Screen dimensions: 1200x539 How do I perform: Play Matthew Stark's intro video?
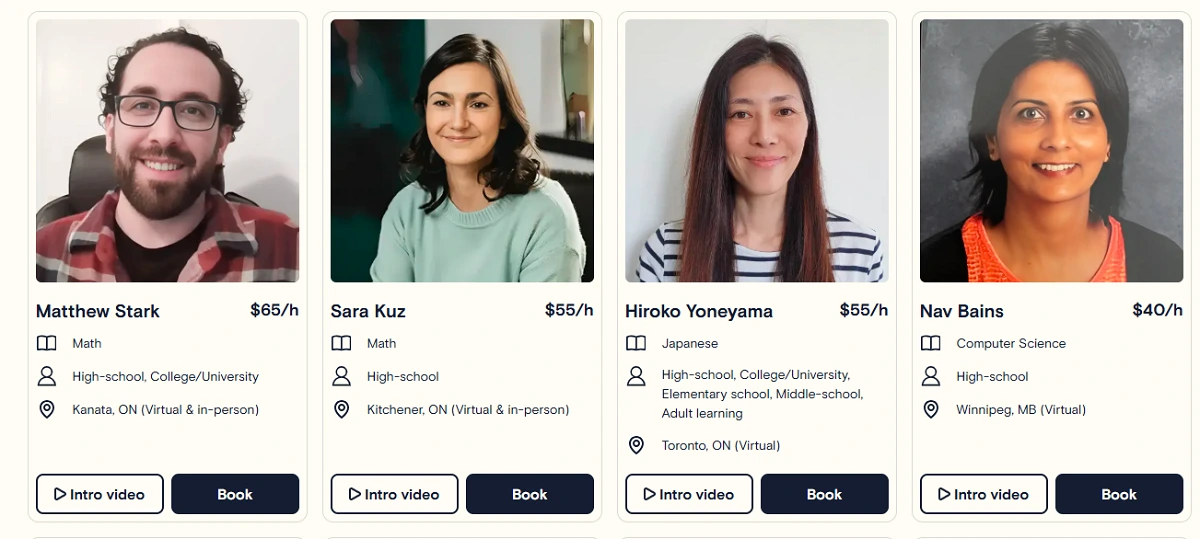tap(100, 494)
